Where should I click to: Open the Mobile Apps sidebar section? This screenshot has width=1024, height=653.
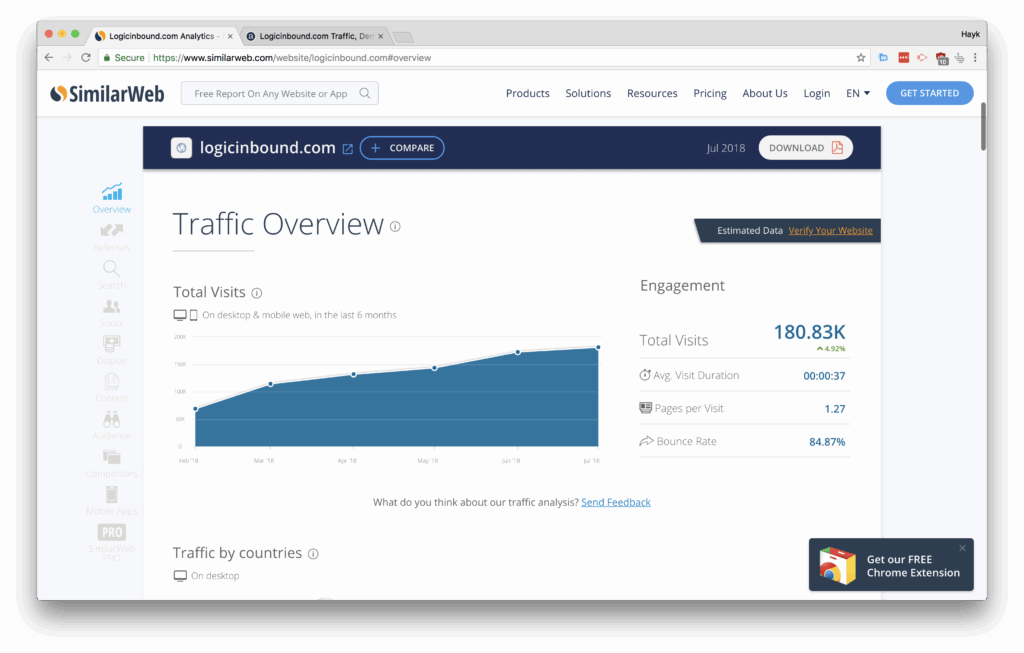(112, 501)
